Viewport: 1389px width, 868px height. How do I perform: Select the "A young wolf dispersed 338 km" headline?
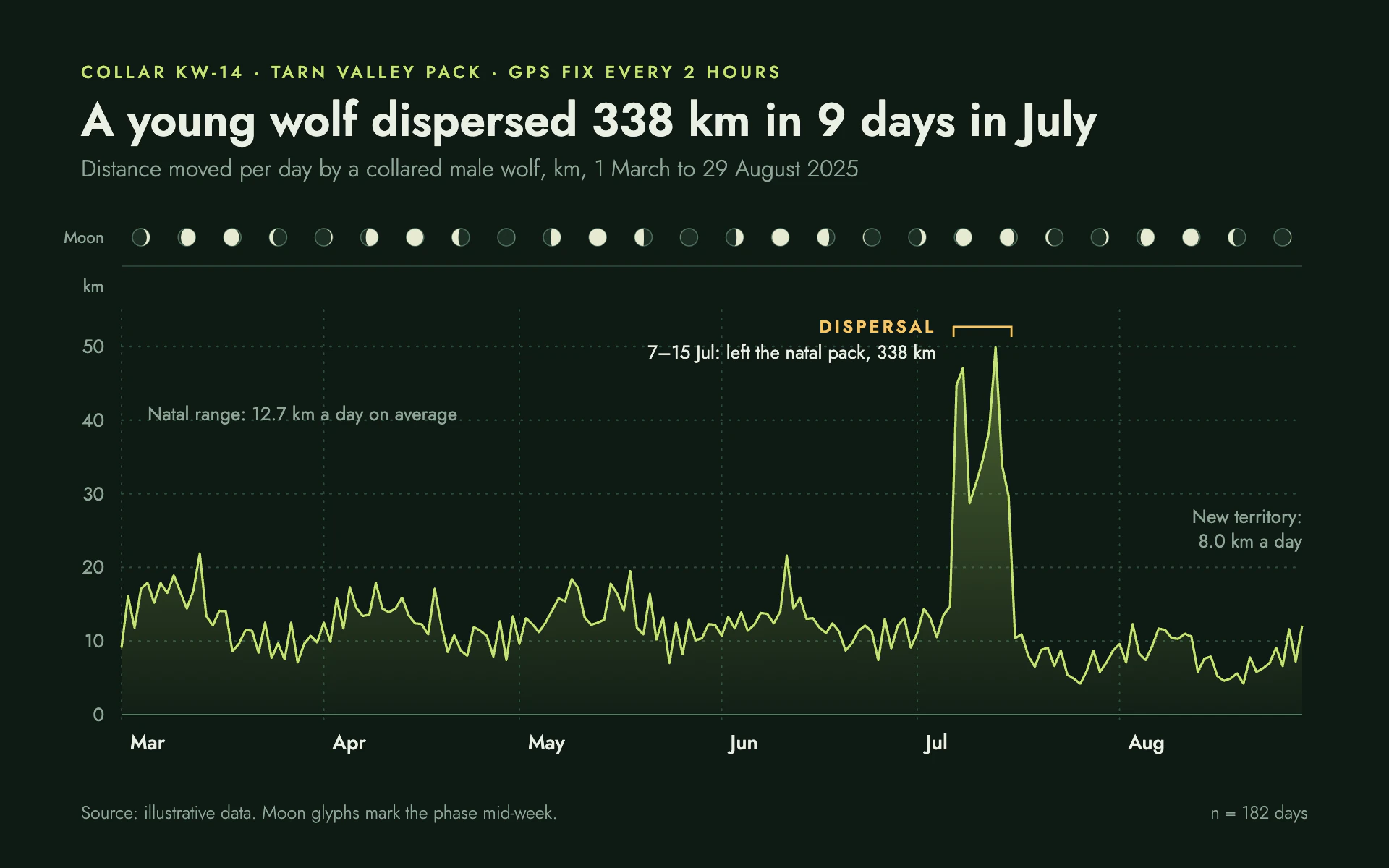589,122
